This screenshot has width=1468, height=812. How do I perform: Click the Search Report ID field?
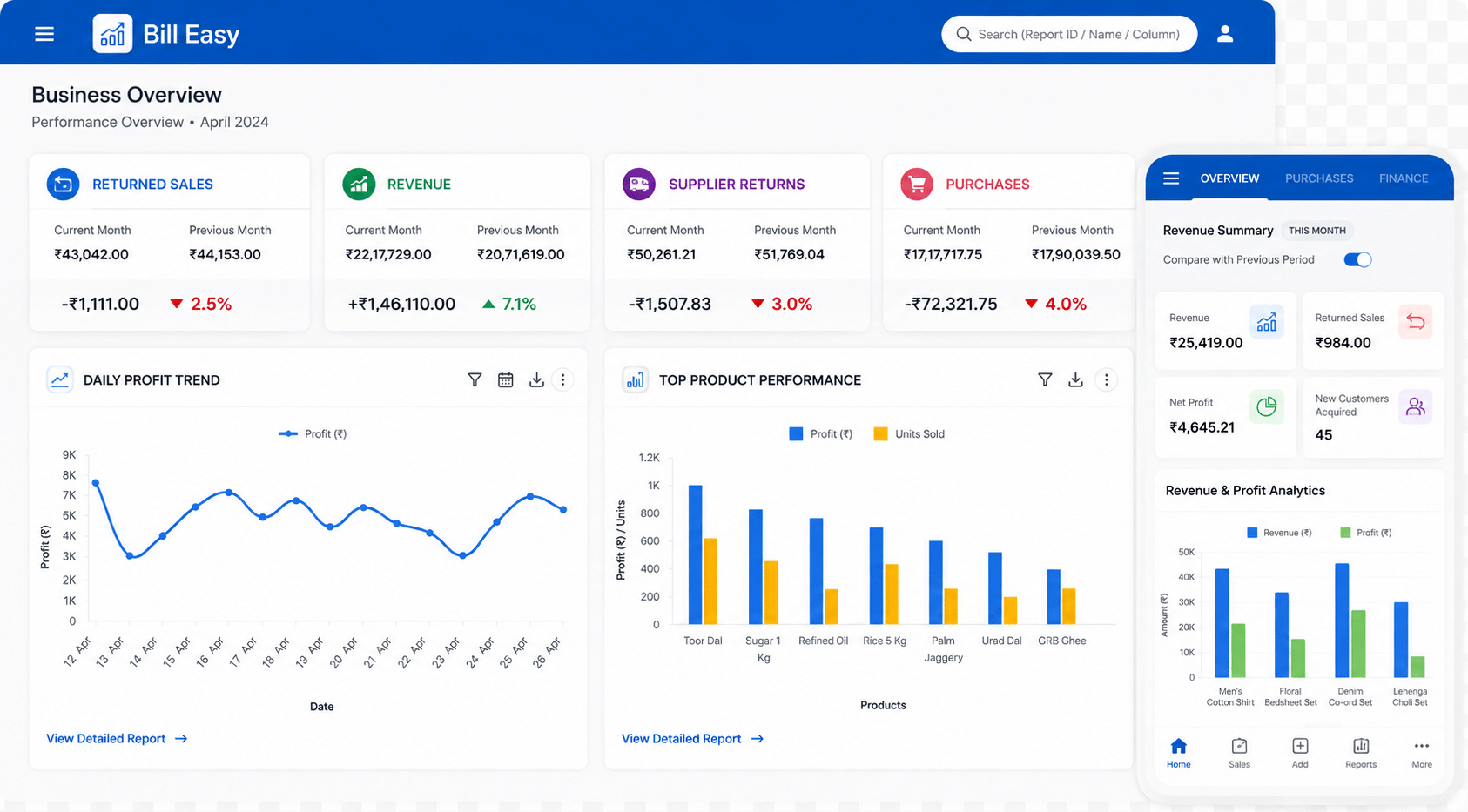coord(1069,34)
